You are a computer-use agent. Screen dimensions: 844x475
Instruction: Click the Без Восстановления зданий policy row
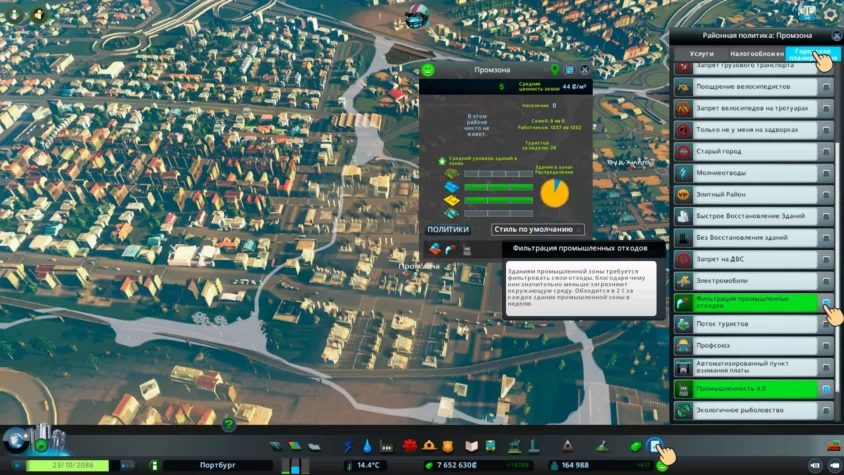754,238
